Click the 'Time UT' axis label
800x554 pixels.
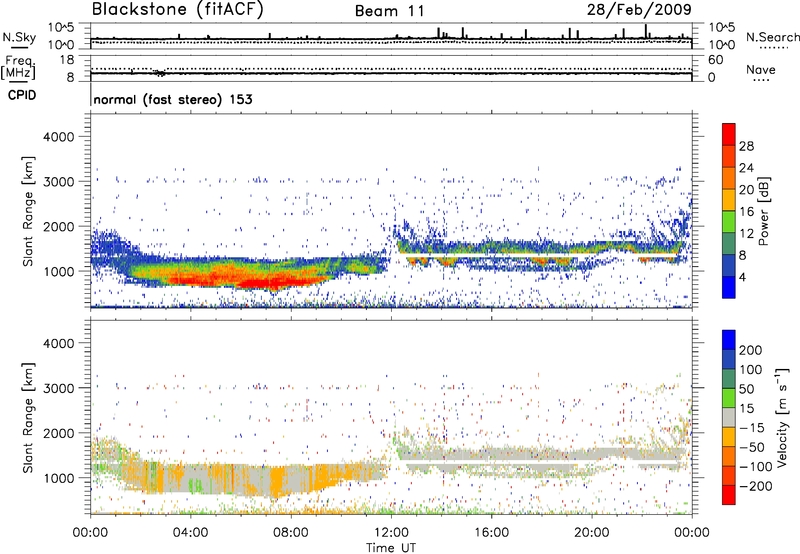[391, 547]
